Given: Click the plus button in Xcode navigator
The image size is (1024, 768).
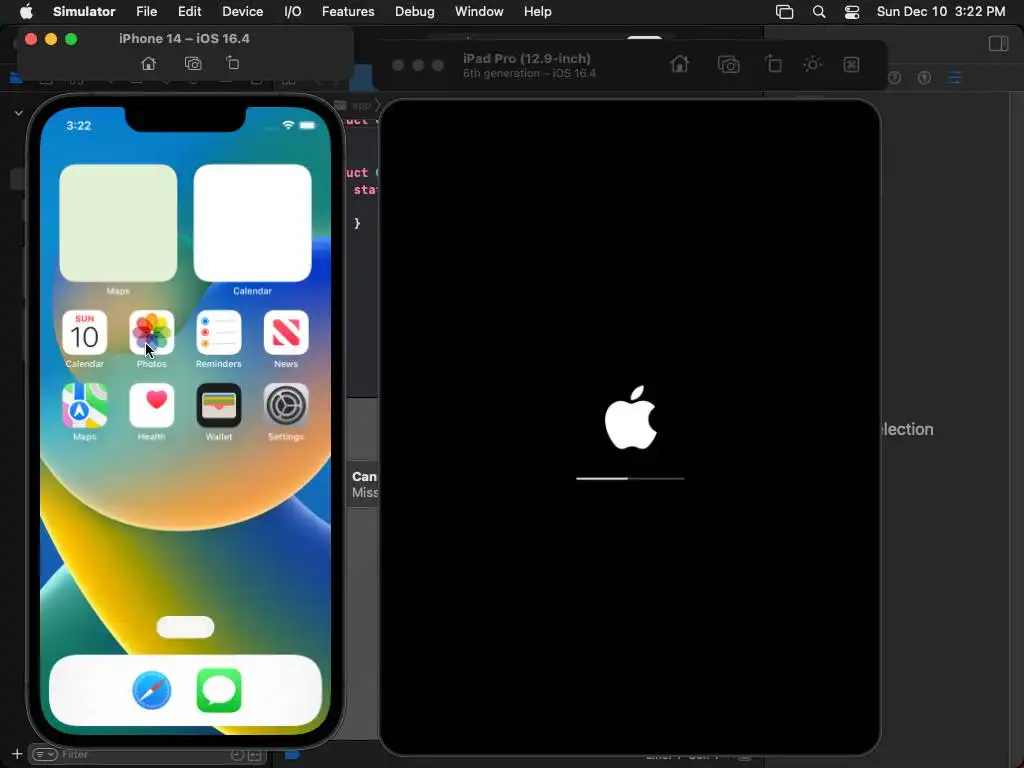Looking at the screenshot, I should pyautogui.click(x=17, y=754).
